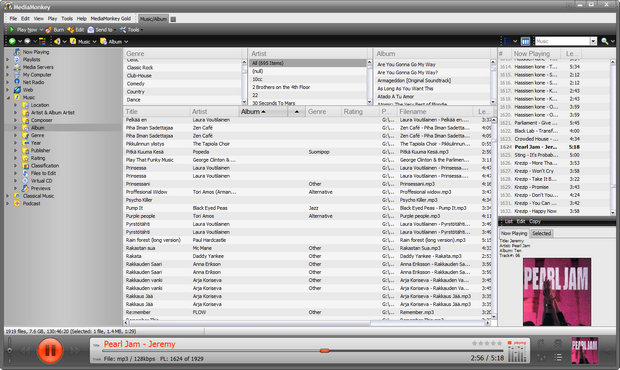Open the MediaMonkey Gold menu

(111, 19)
